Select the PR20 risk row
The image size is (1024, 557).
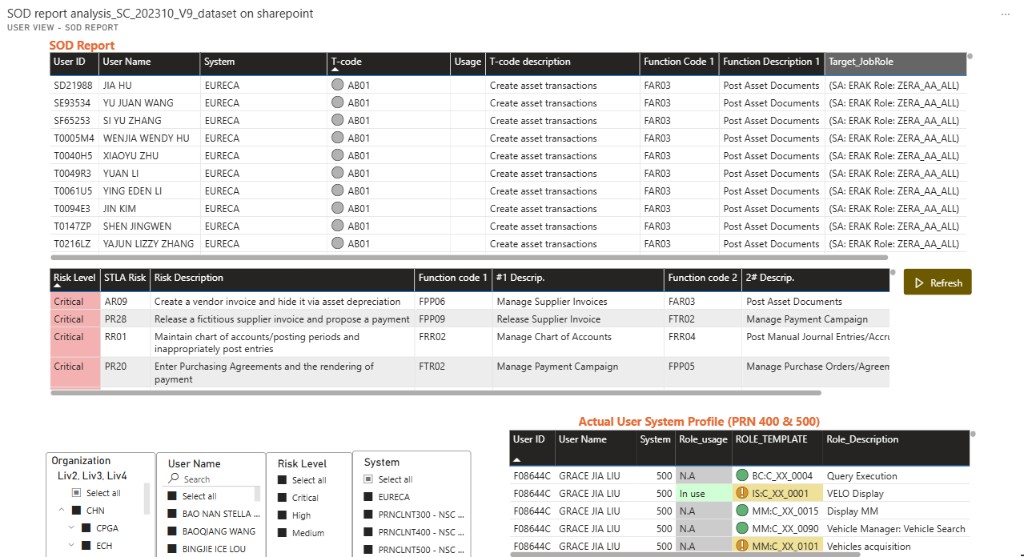pos(469,372)
